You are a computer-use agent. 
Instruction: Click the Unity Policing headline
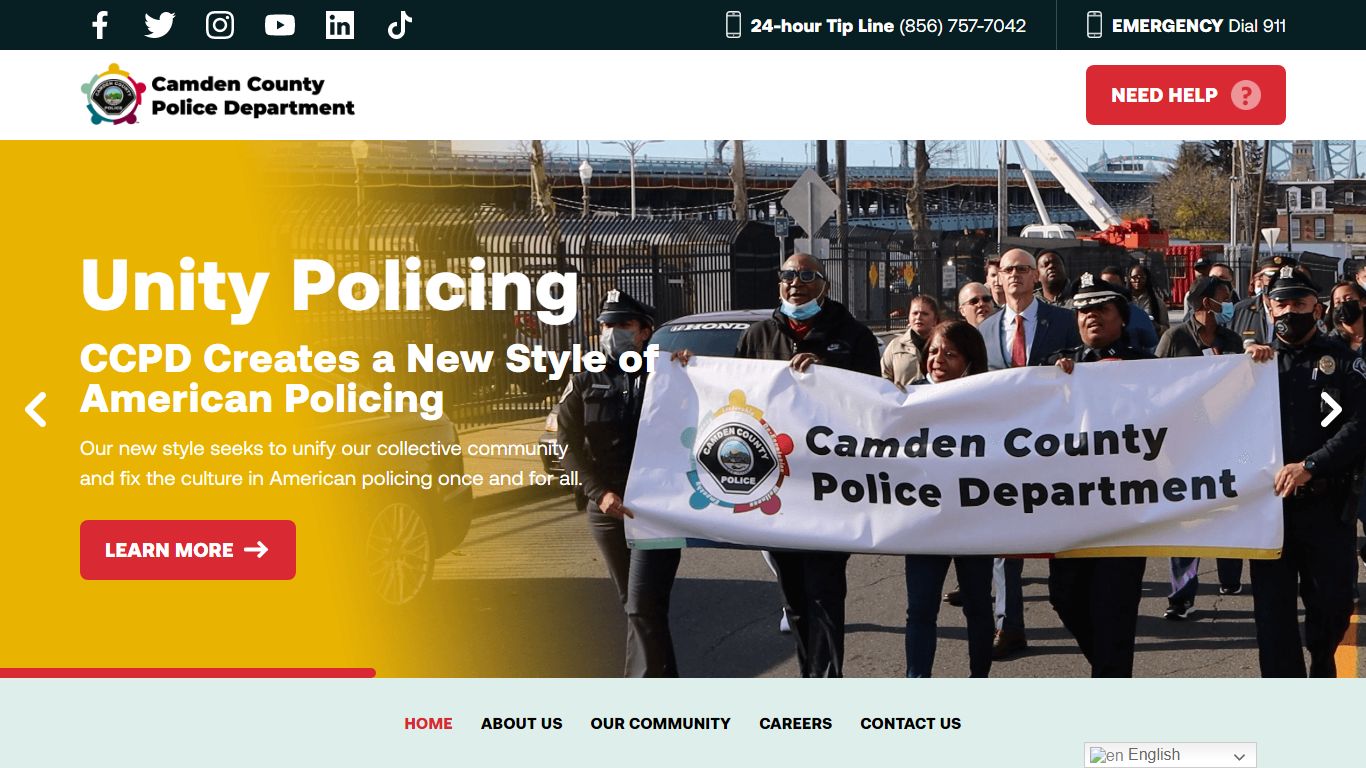pos(330,288)
